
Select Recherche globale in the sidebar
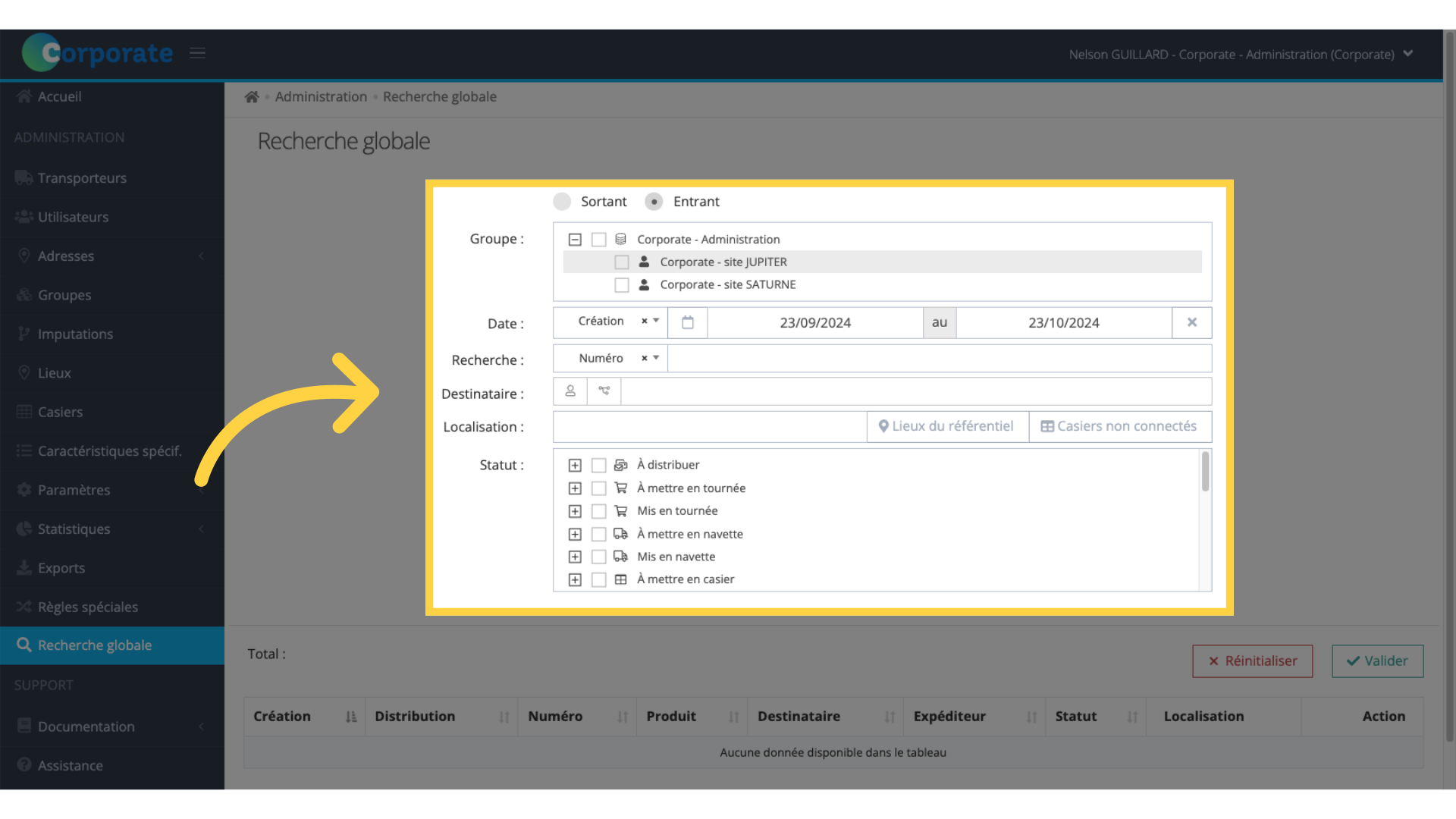[112, 645]
